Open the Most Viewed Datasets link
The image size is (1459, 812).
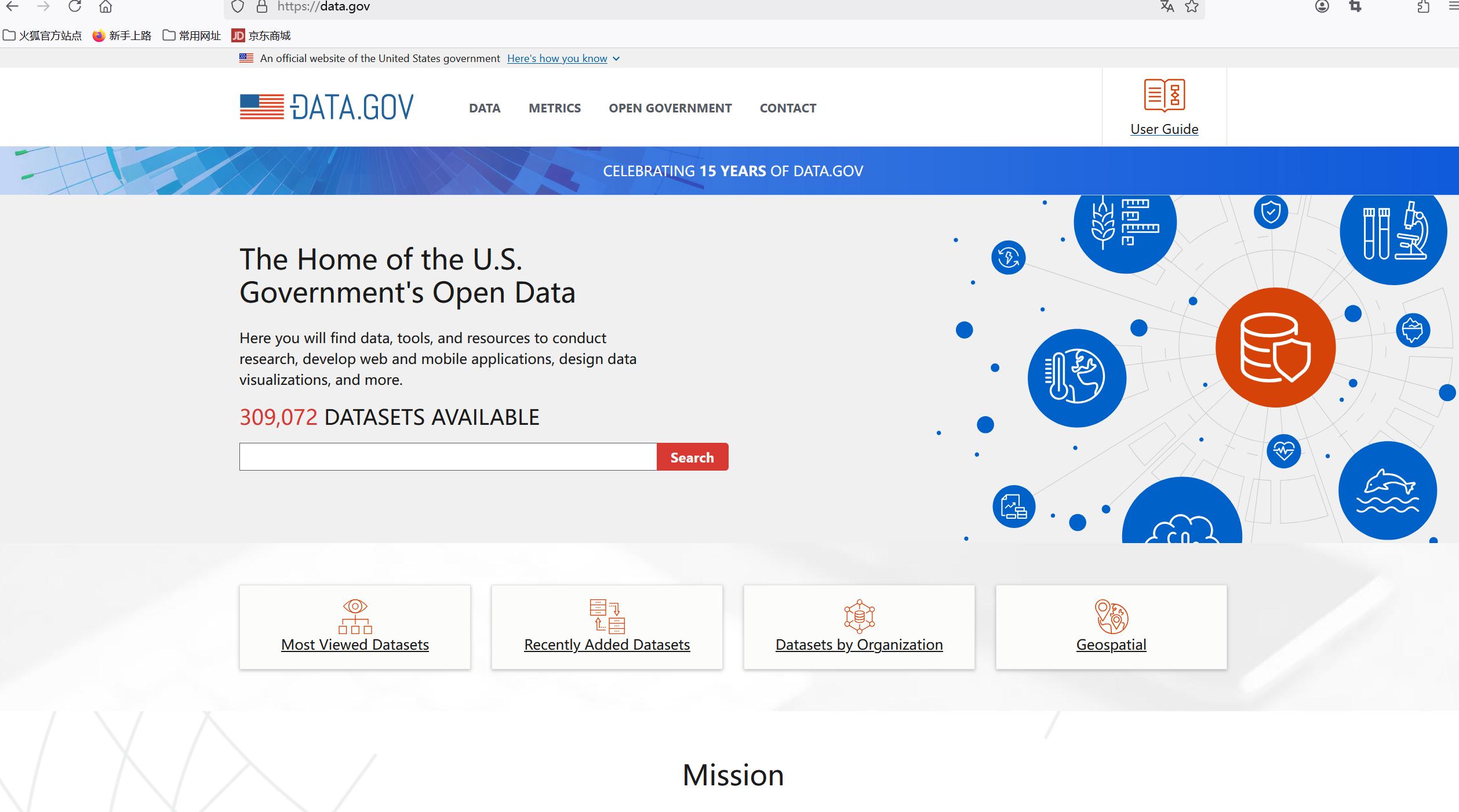(355, 644)
